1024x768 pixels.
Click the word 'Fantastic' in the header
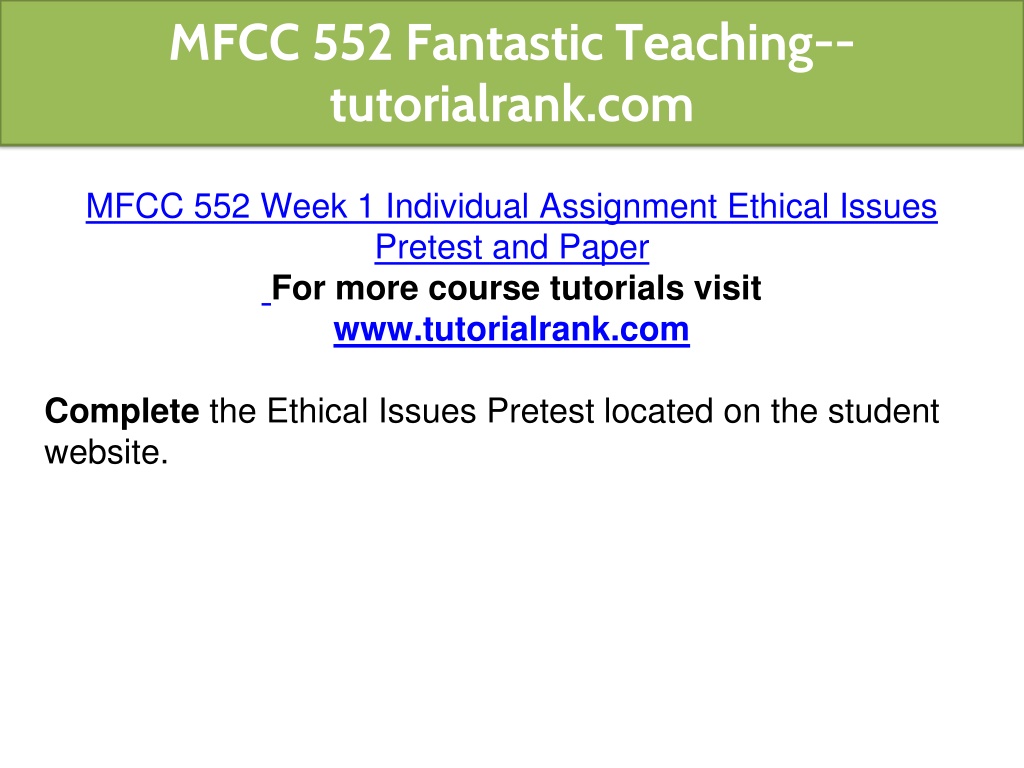coord(505,44)
